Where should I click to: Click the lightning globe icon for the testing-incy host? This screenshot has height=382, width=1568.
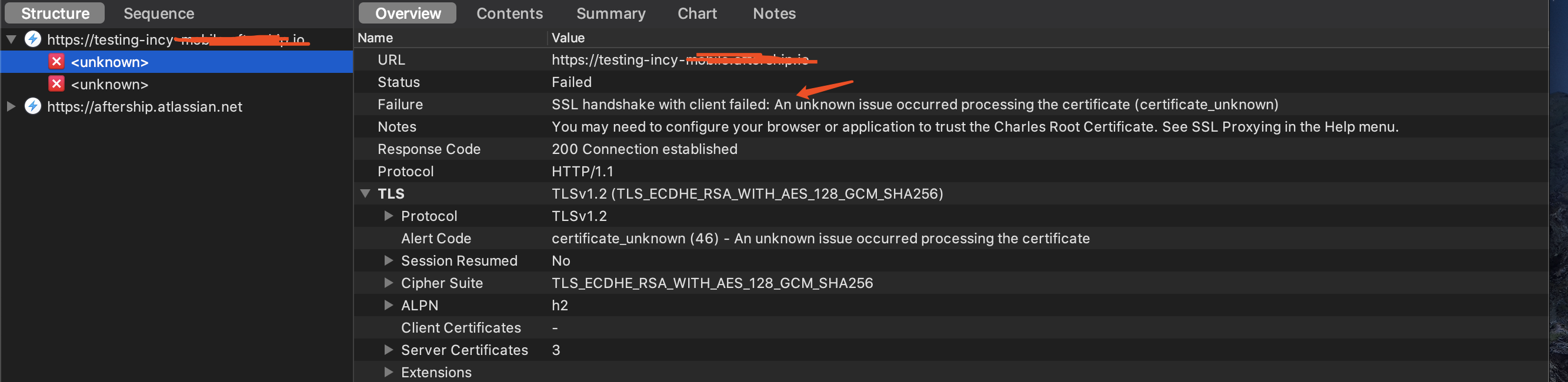33,39
